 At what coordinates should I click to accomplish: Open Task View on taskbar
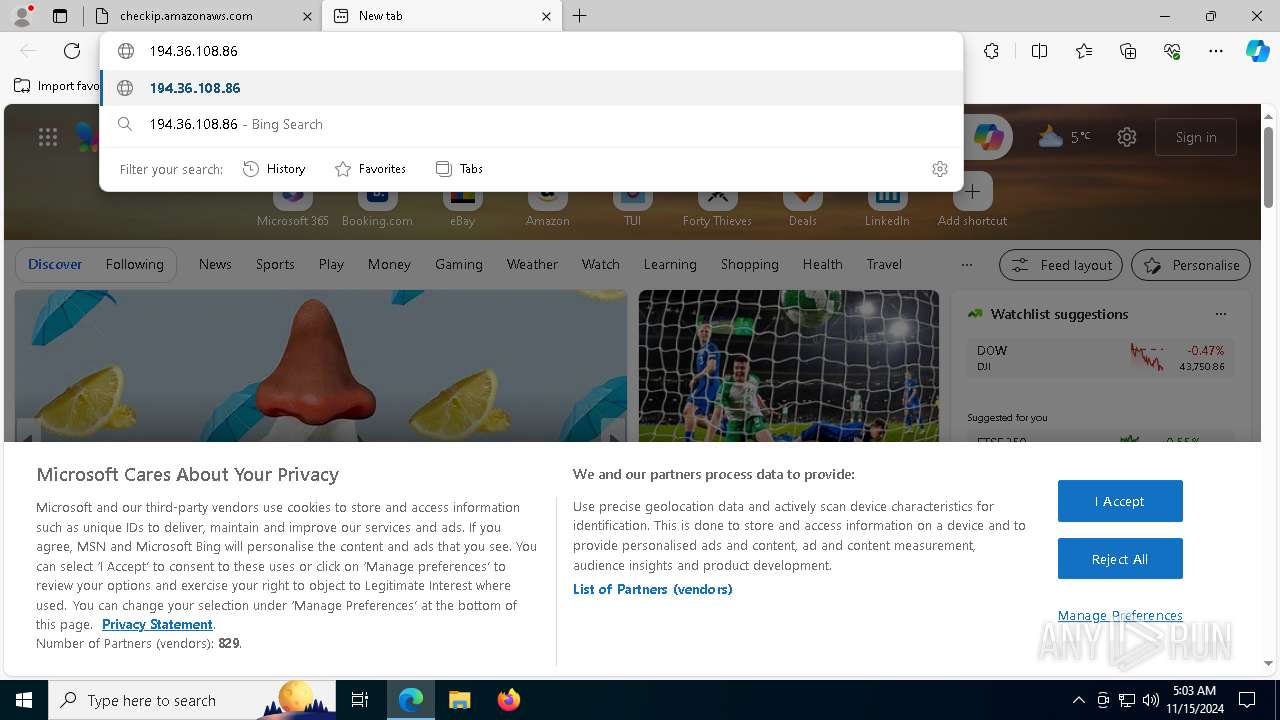(x=360, y=700)
